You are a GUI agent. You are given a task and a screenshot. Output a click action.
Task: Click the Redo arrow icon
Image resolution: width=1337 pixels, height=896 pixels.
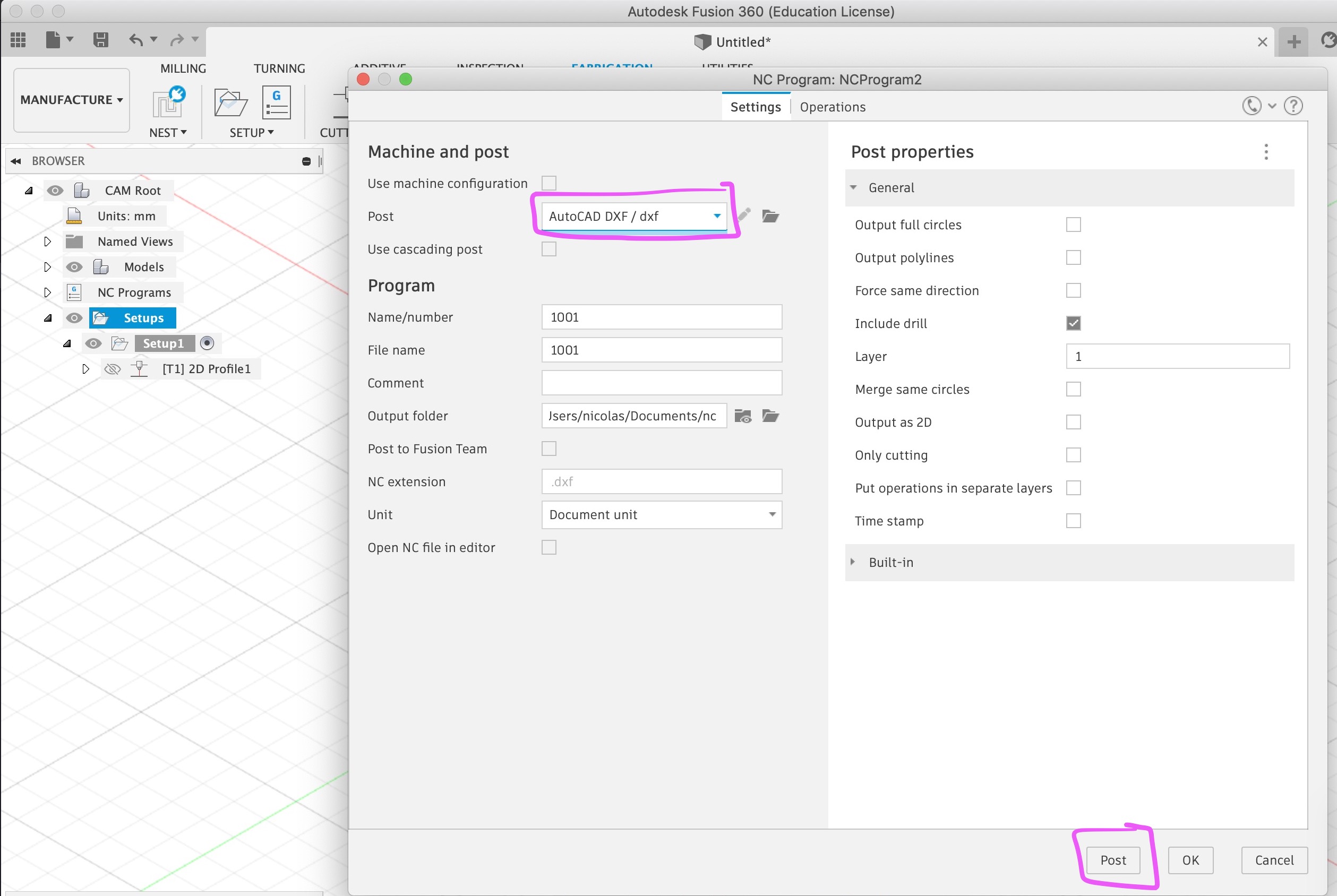click(177, 39)
